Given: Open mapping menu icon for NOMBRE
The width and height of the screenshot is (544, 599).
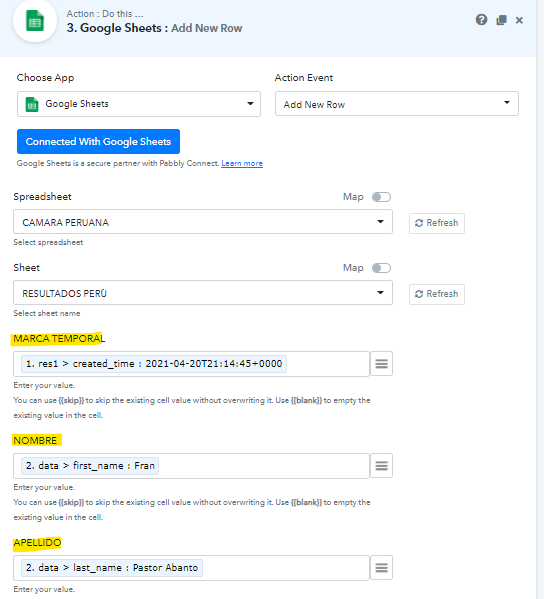Looking at the screenshot, I should (381, 466).
